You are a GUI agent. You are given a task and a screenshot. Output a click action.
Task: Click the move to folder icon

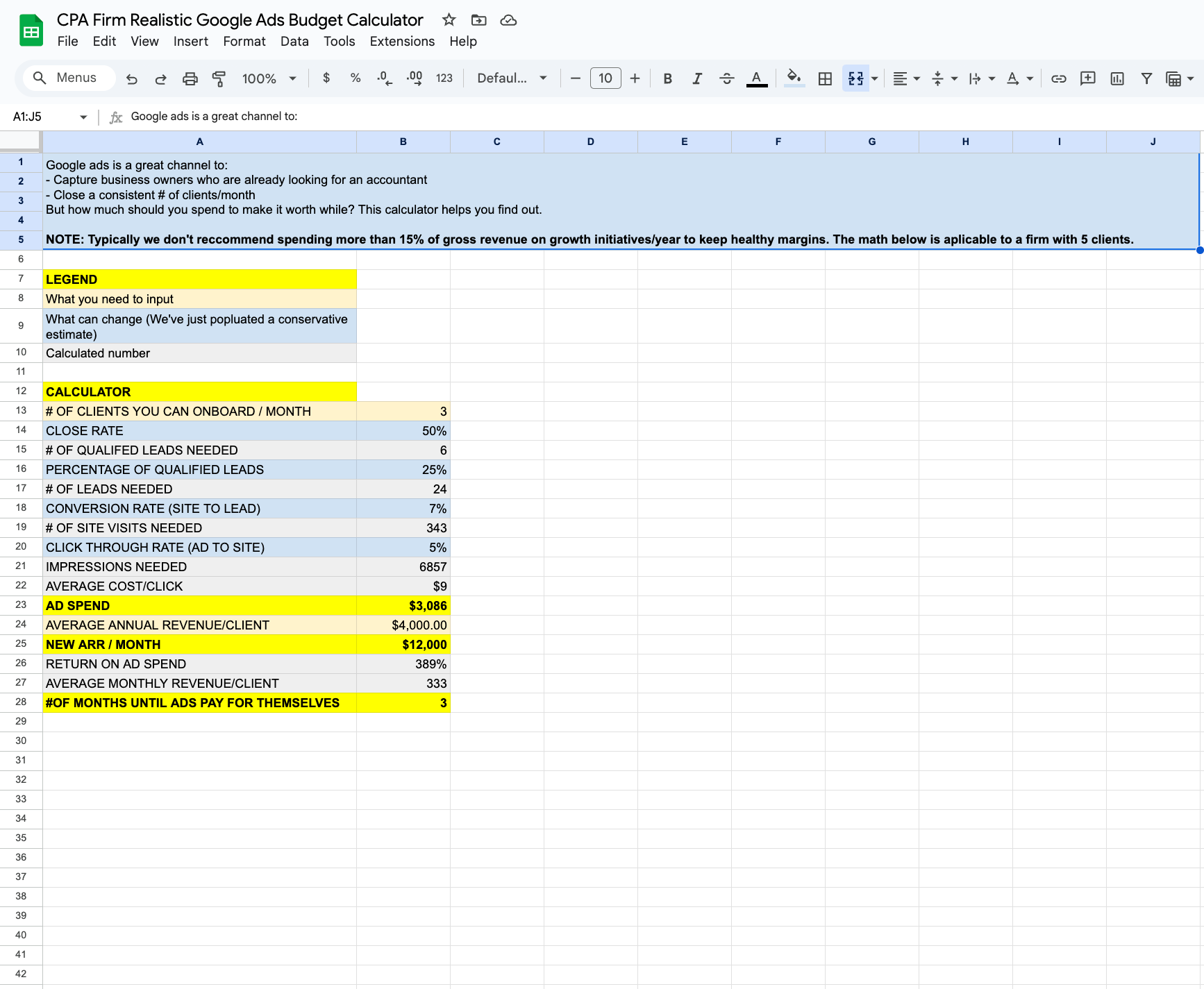(478, 19)
